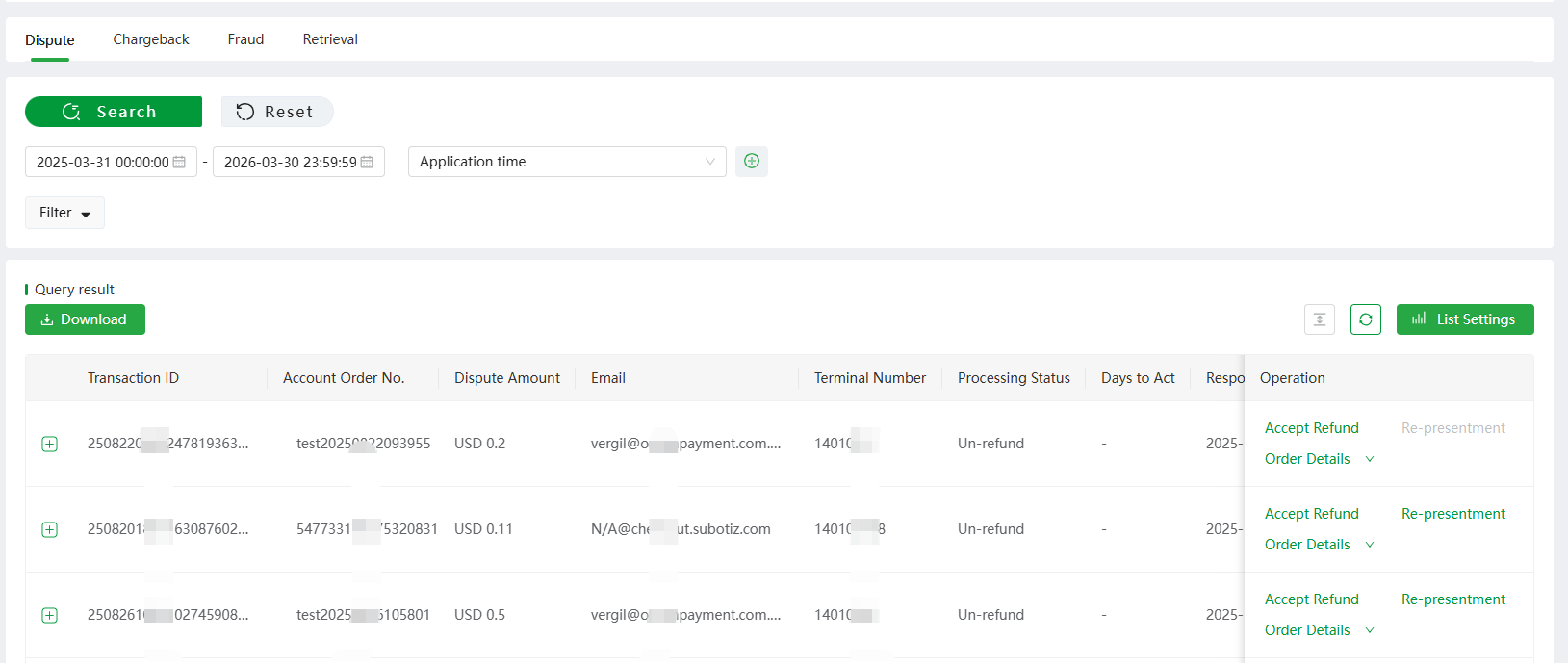Image resolution: width=1568 pixels, height=663 pixels.
Task: Open the Fraud tab
Action: [x=245, y=39]
